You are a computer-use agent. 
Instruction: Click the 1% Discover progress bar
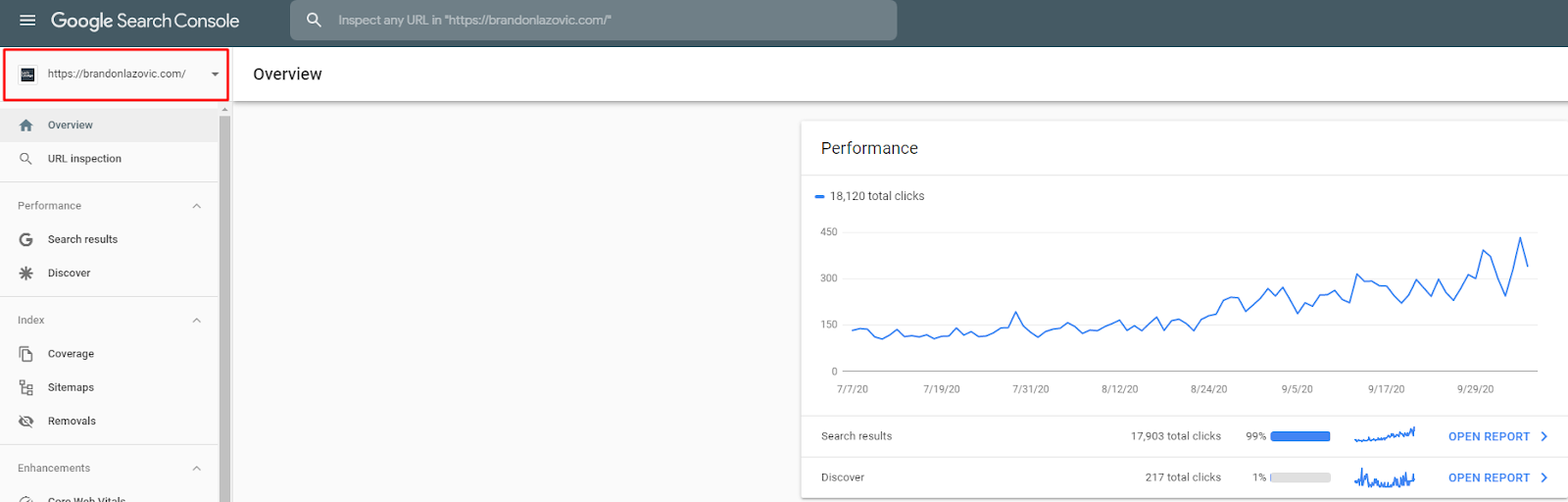coord(1300,477)
